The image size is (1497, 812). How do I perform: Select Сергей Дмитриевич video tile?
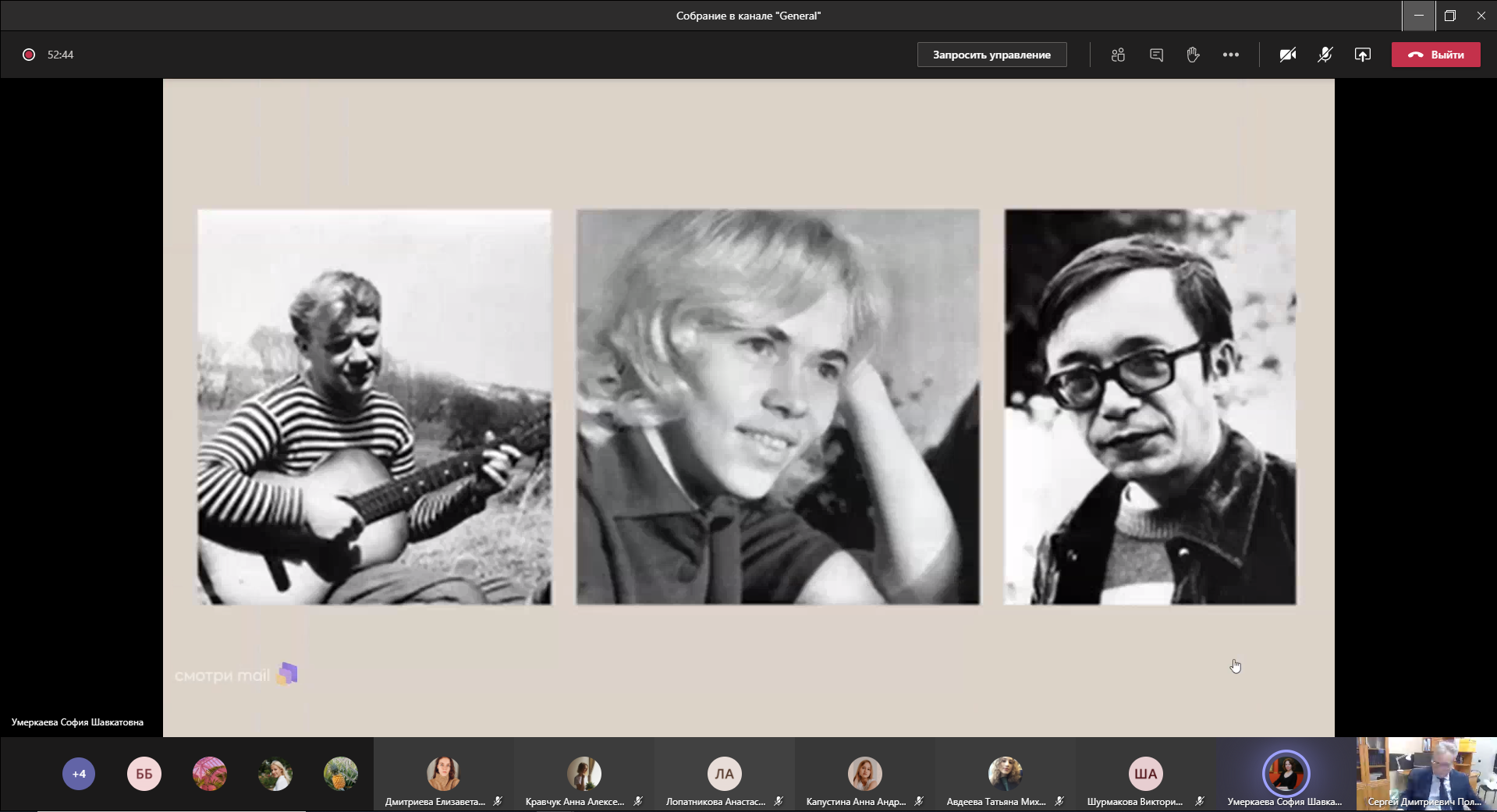[x=1426, y=775]
